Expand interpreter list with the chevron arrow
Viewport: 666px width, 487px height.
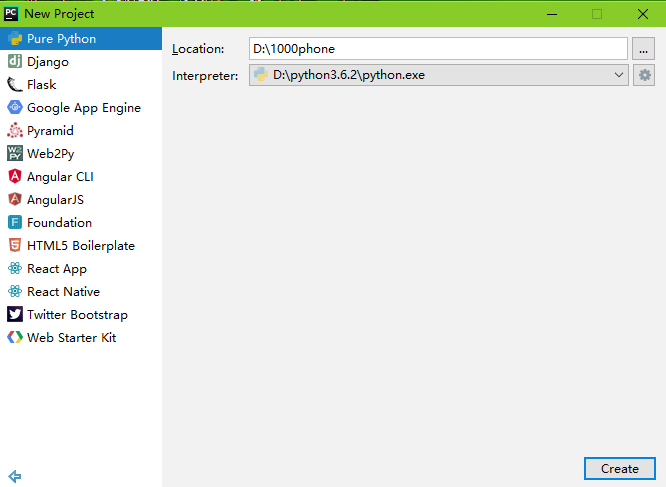click(619, 75)
